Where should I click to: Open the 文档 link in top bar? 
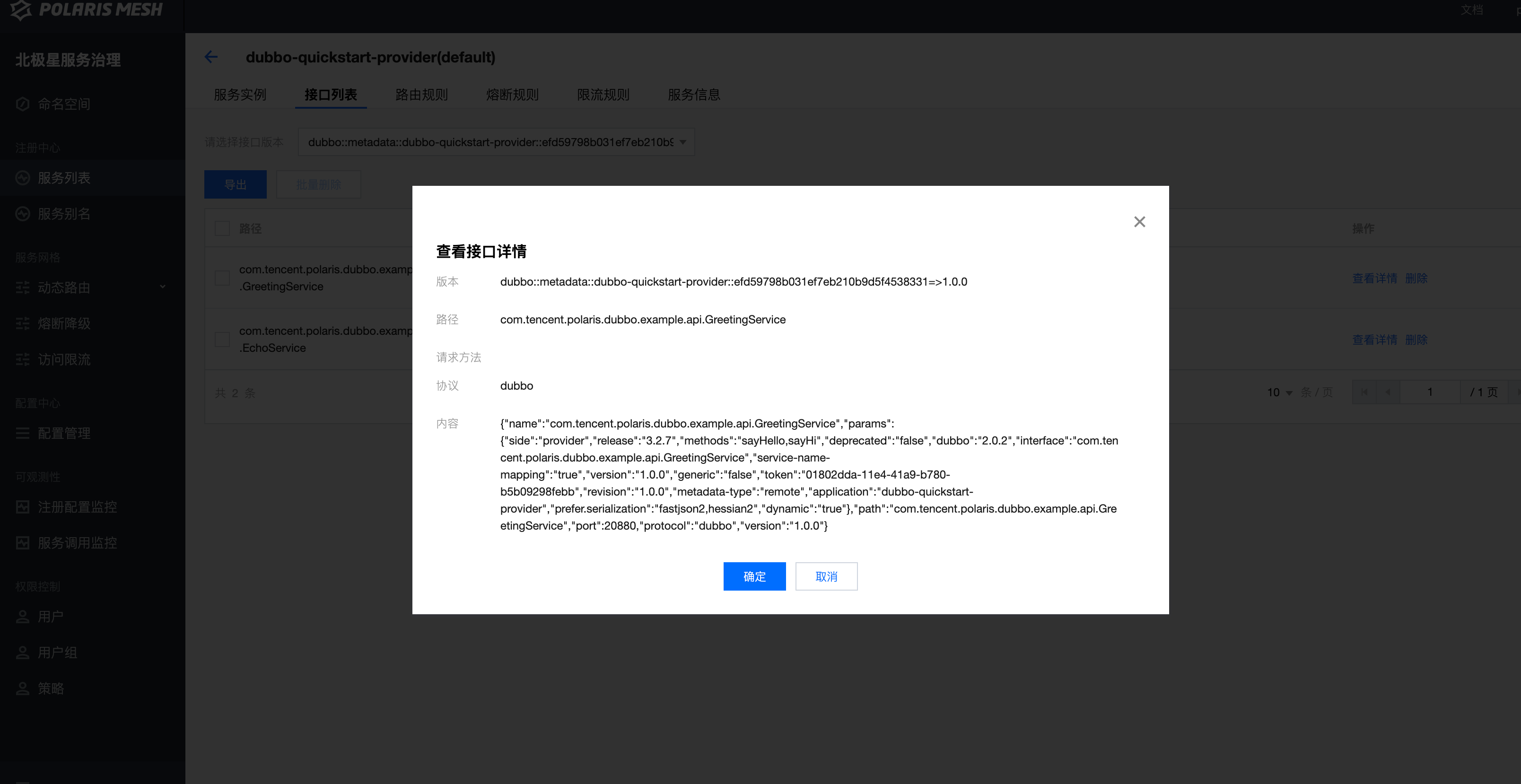pos(1472,9)
